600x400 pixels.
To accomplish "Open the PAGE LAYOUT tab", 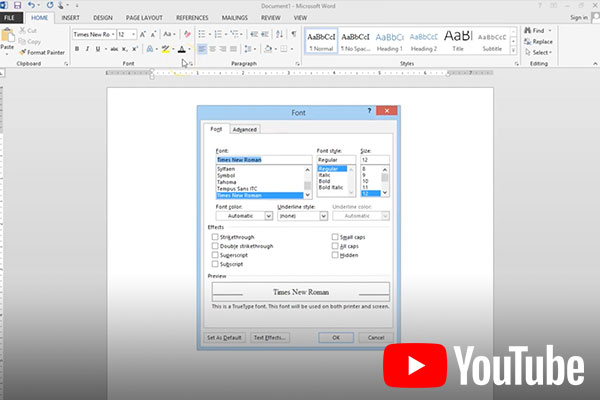I will pos(144,18).
